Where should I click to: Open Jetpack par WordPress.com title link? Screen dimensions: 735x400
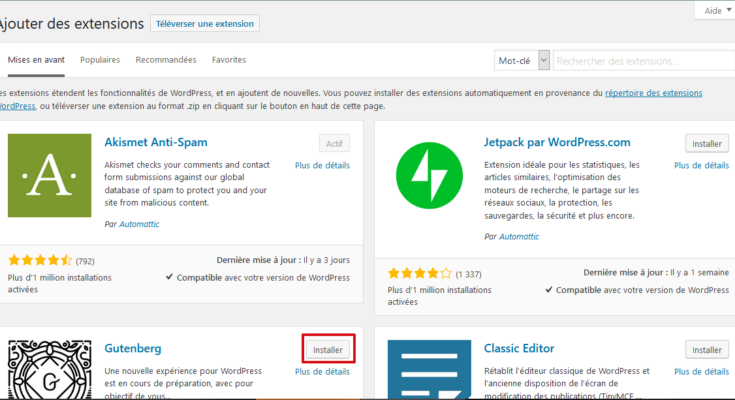coord(557,142)
